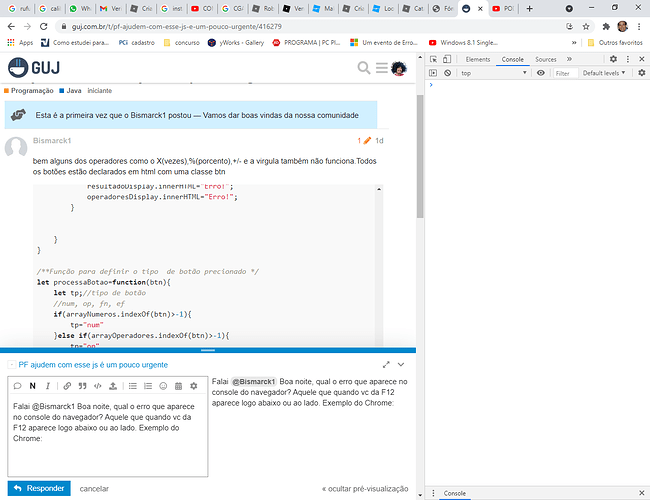Click the upload image icon in the editor
Viewport: 650px width, 500px height.
click(113, 386)
